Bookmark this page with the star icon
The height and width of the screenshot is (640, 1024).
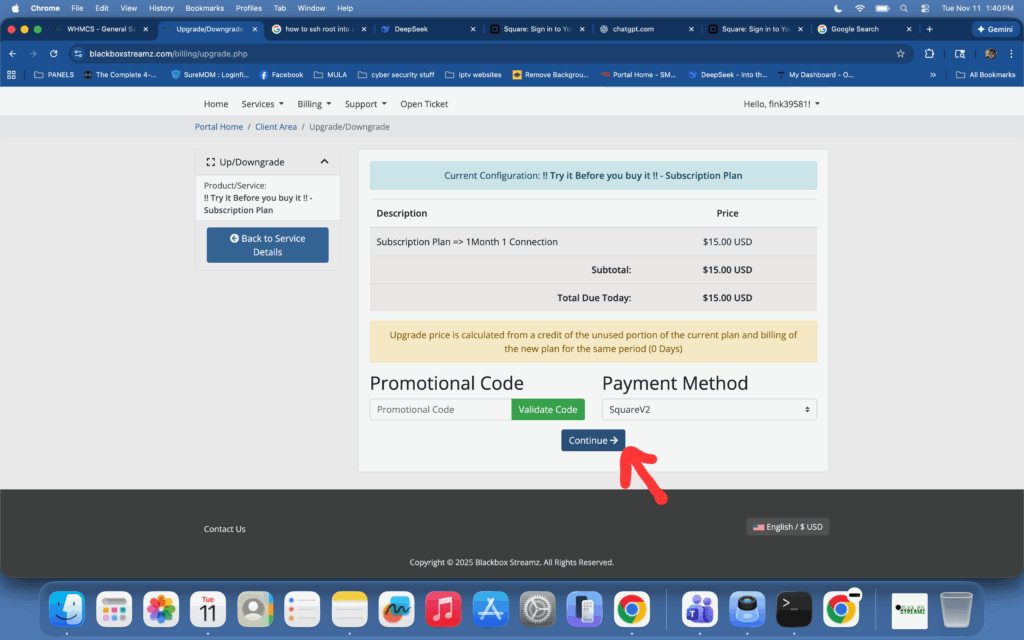click(900, 53)
